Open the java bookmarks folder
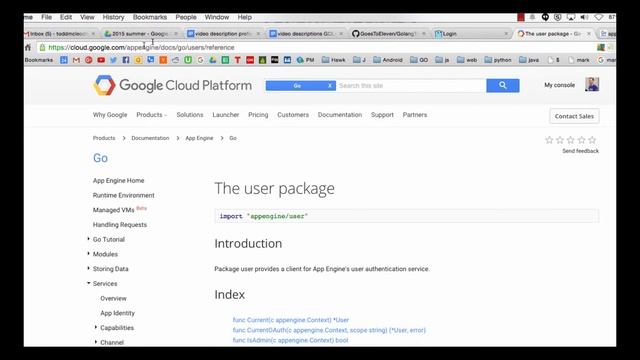This screenshot has height=360, width=640. [529, 60]
